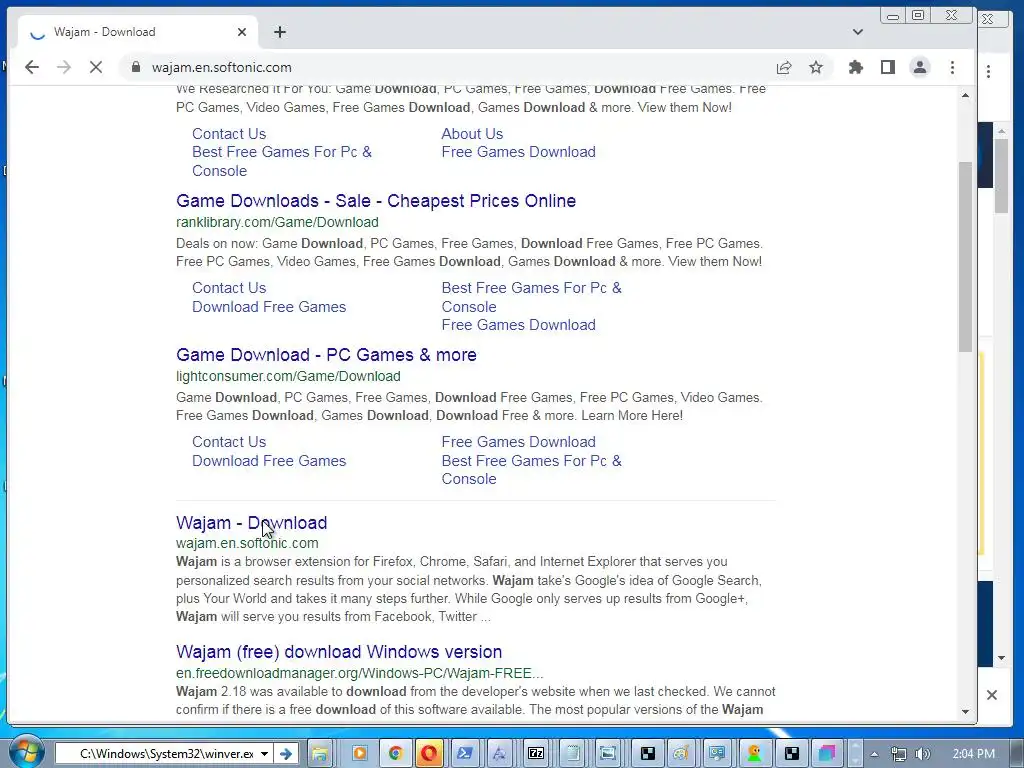Open Game Download - PC Games & more result
The height and width of the screenshot is (768, 1024).
pos(326,355)
